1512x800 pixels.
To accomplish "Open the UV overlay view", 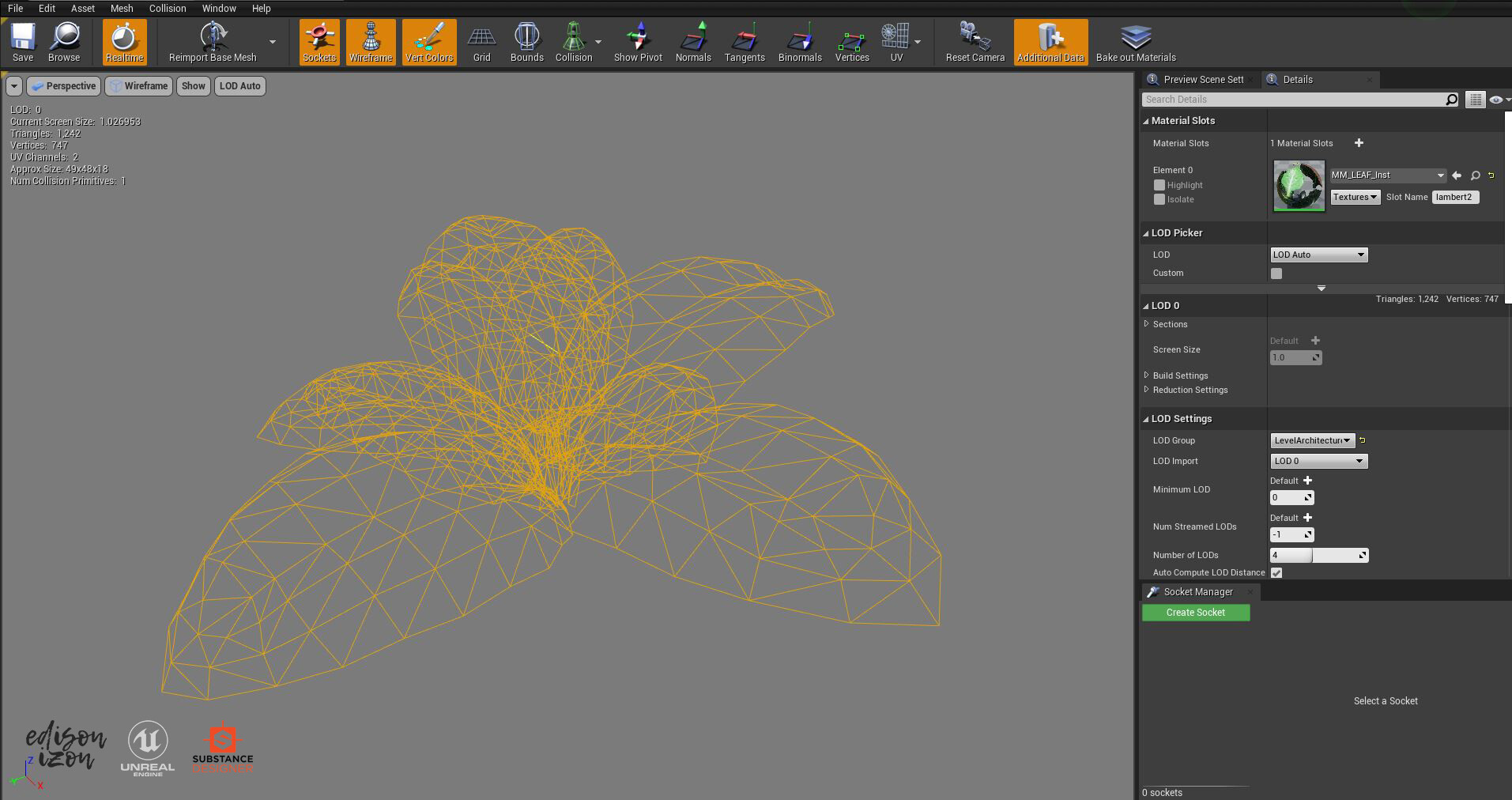I will pyautogui.click(x=894, y=41).
